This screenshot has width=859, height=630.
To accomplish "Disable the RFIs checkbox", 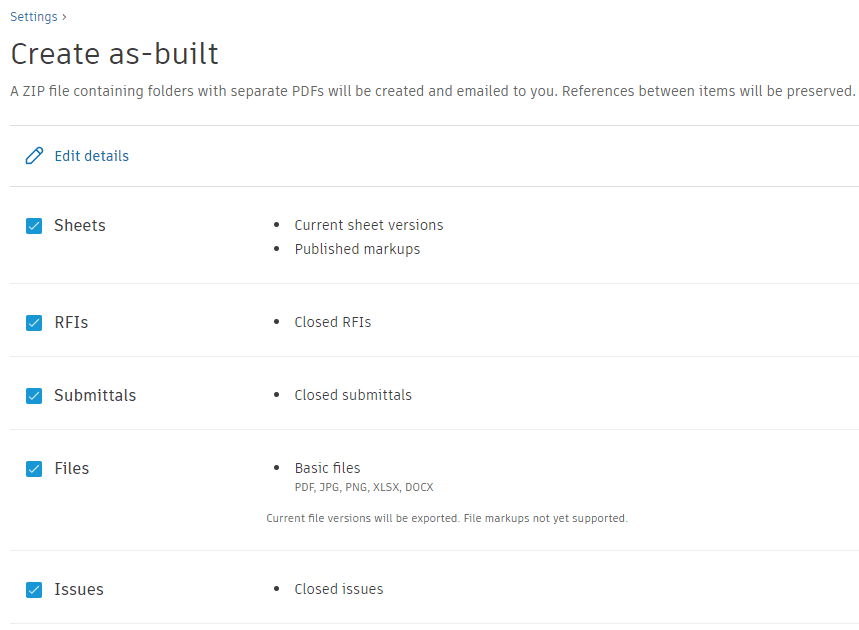I will point(34,323).
